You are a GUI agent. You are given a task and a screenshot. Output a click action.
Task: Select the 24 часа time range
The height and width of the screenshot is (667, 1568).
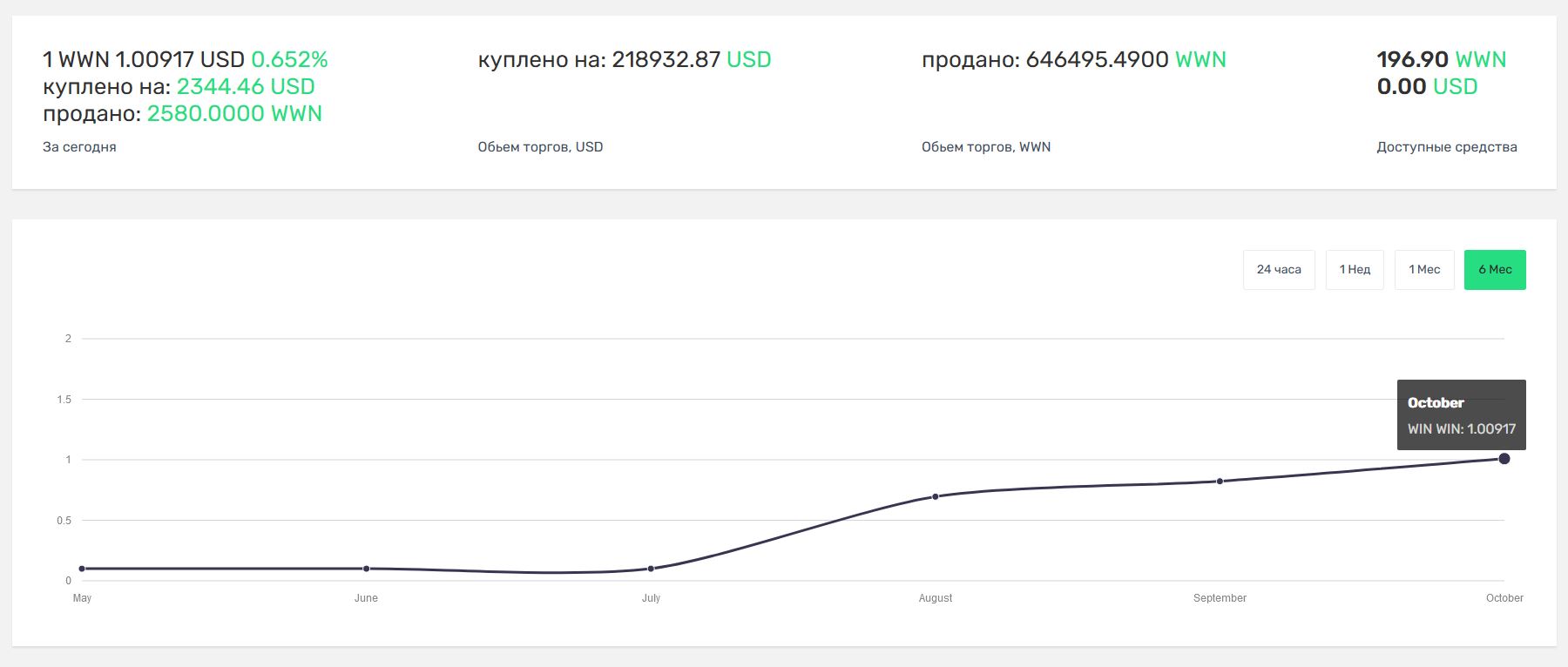click(x=1278, y=270)
